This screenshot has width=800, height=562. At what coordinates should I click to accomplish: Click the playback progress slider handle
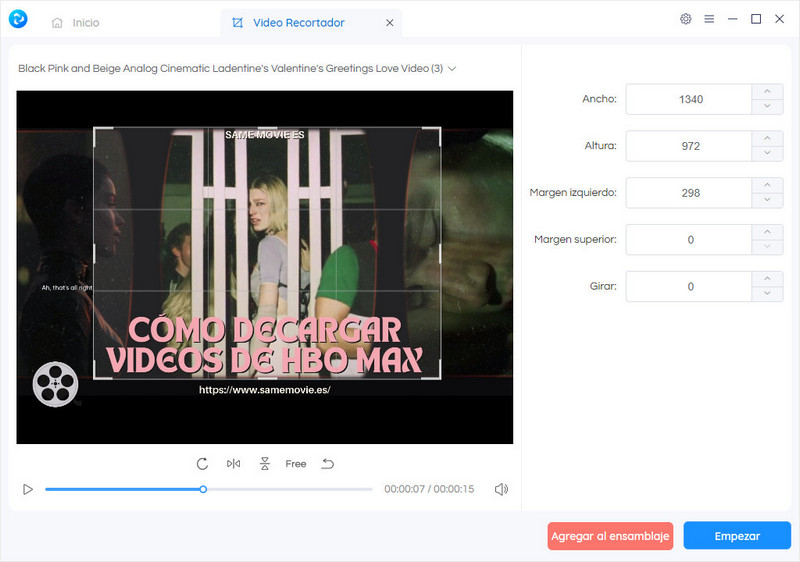[203, 489]
